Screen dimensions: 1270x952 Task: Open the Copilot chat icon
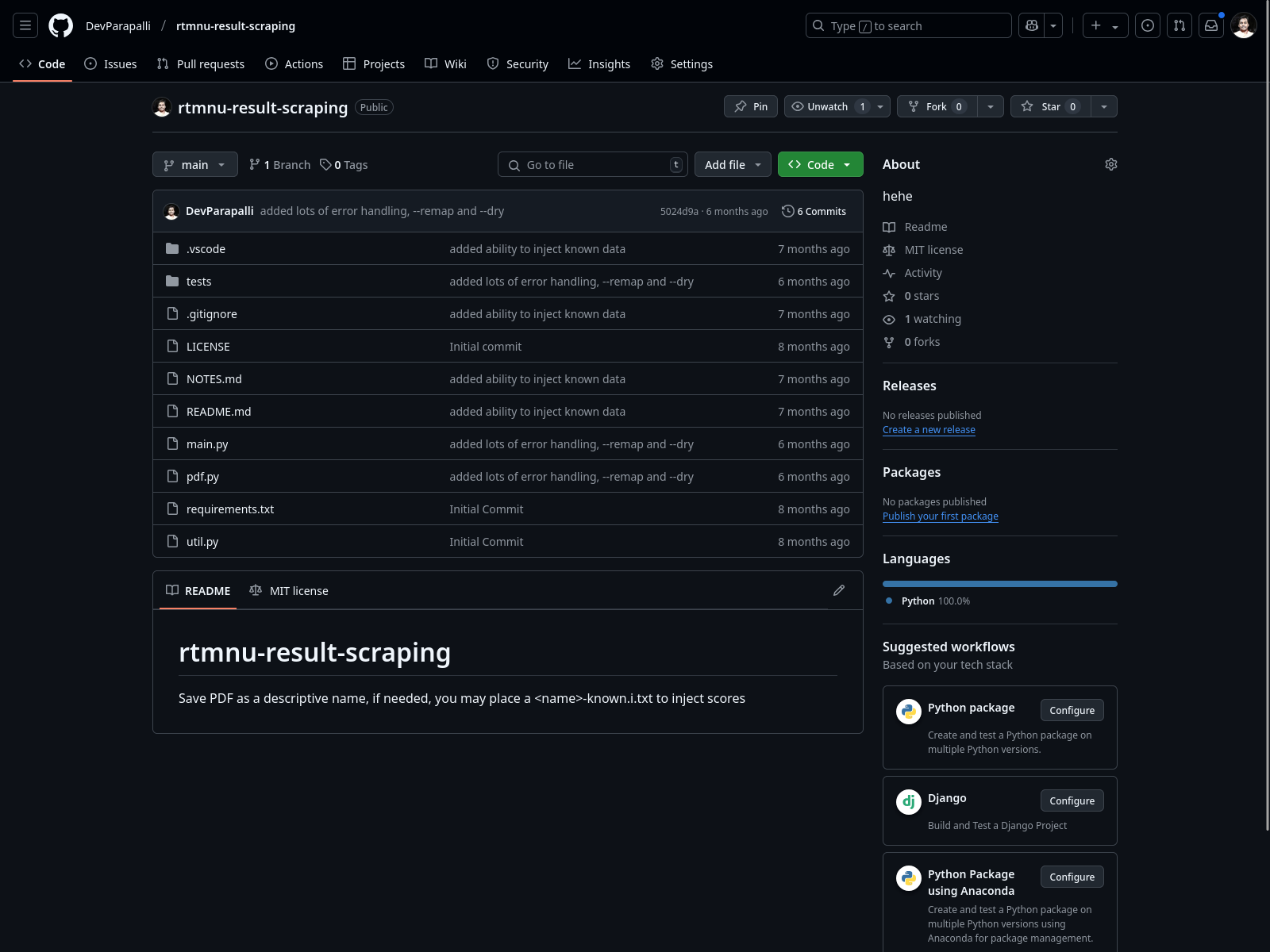coord(1032,25)
